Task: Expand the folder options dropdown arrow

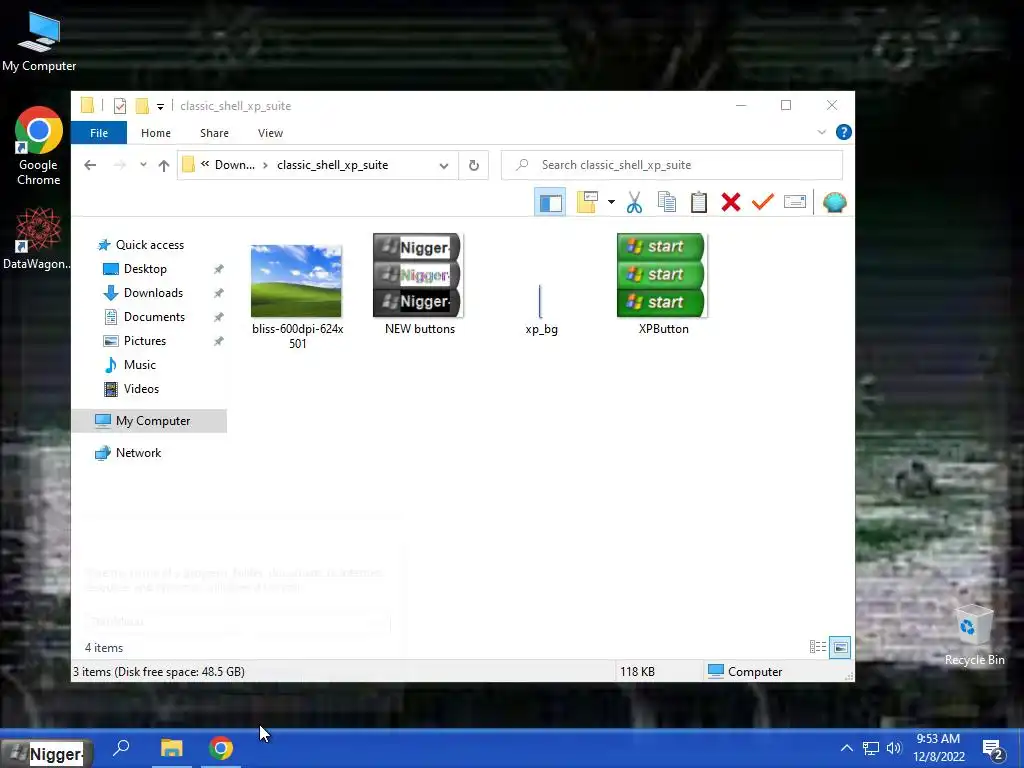Action: pos(611,202)
